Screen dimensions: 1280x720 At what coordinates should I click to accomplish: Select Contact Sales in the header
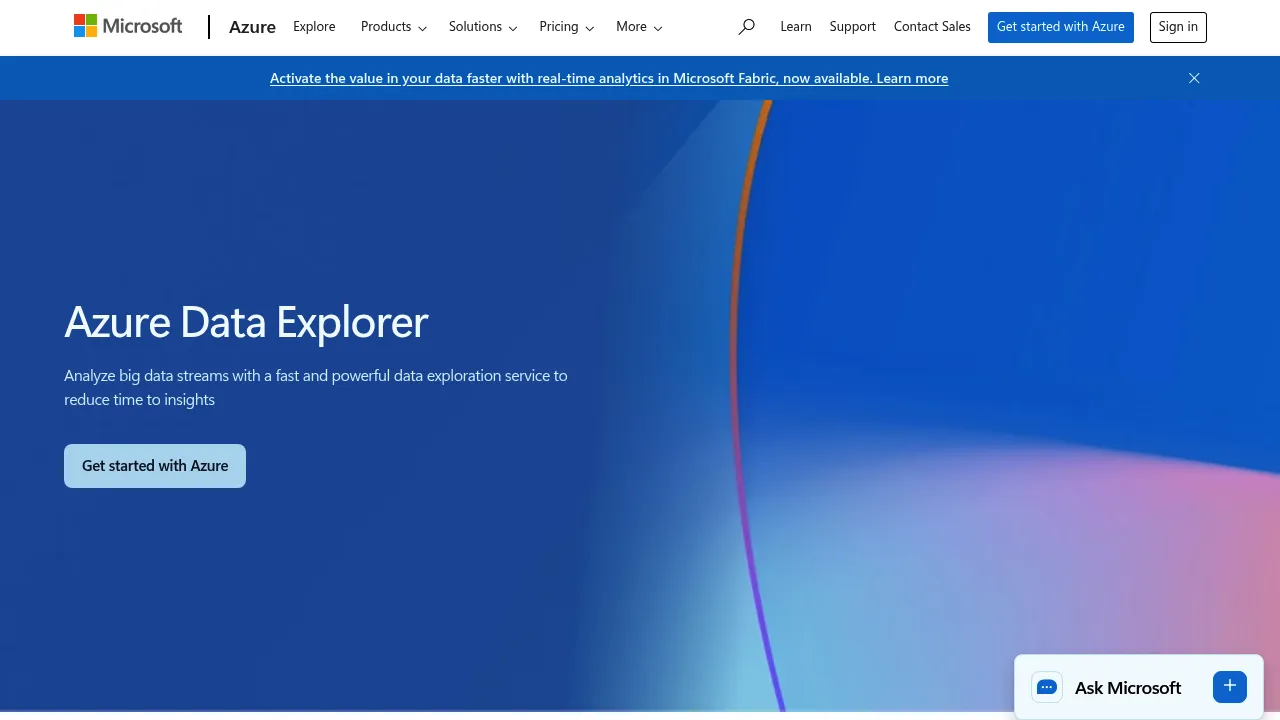(x=932, y=27)
